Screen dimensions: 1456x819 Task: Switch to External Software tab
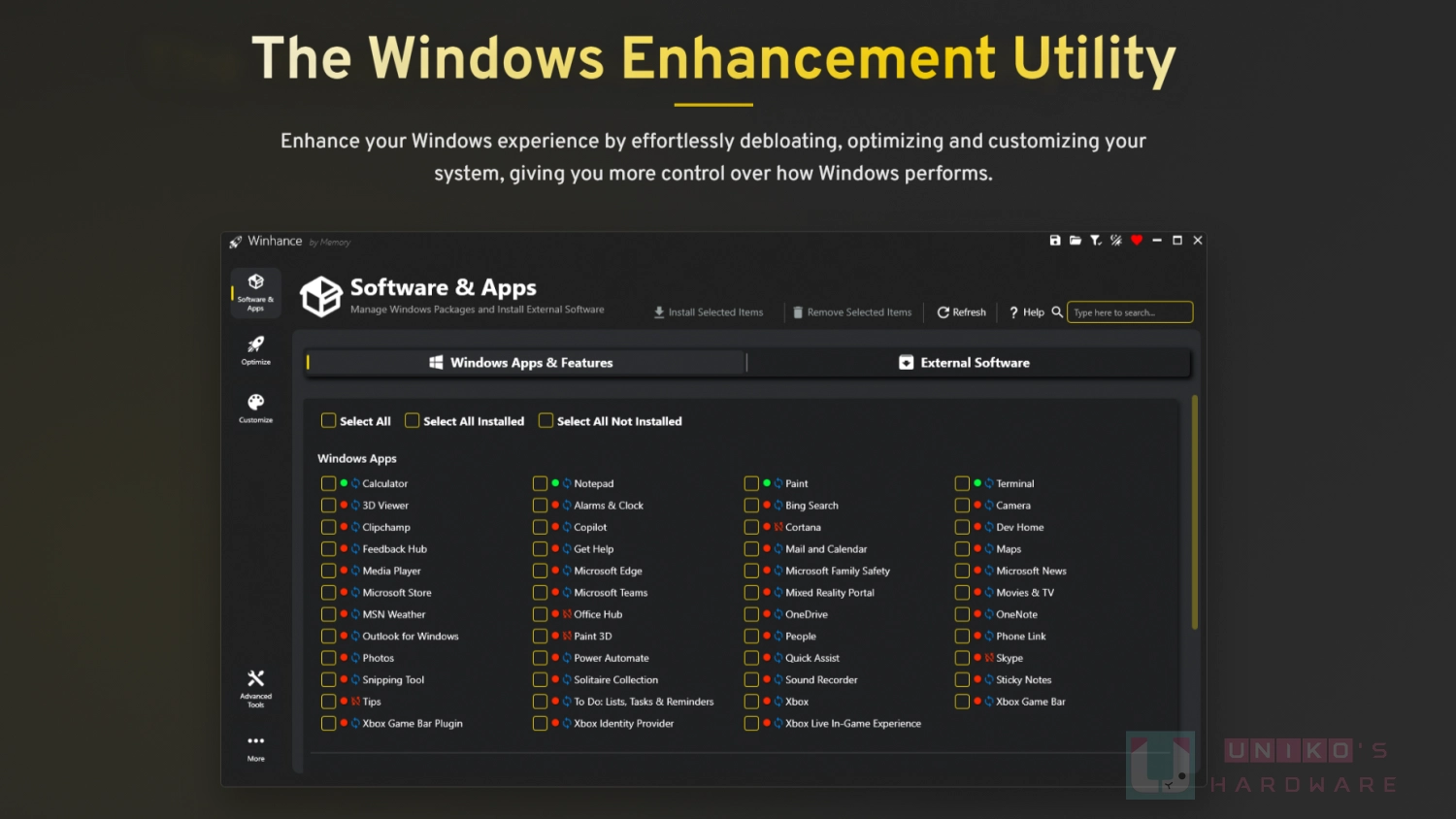click(x=969, y=363)
